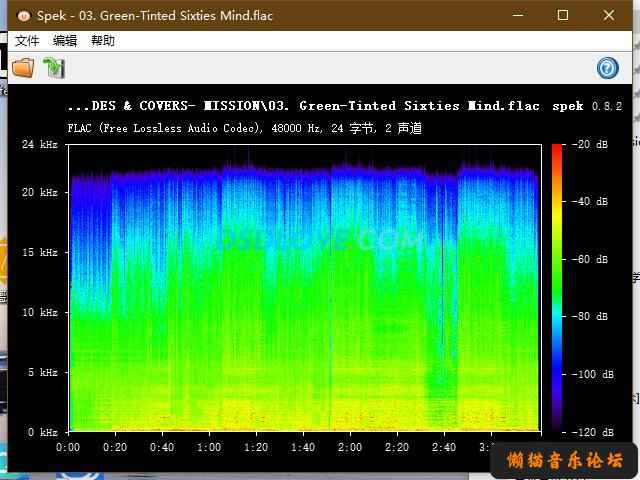Click the Spek window title text
This screenshot has height=480, width=640.
coord(155,16)
